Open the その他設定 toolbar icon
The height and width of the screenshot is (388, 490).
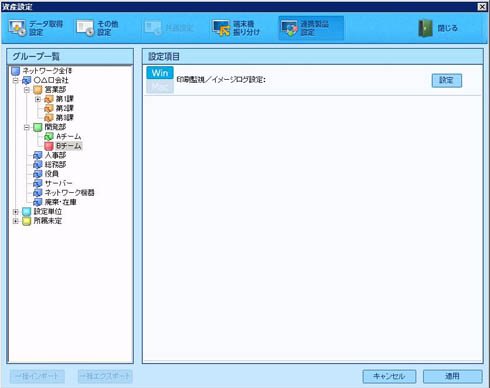(85, 28)
